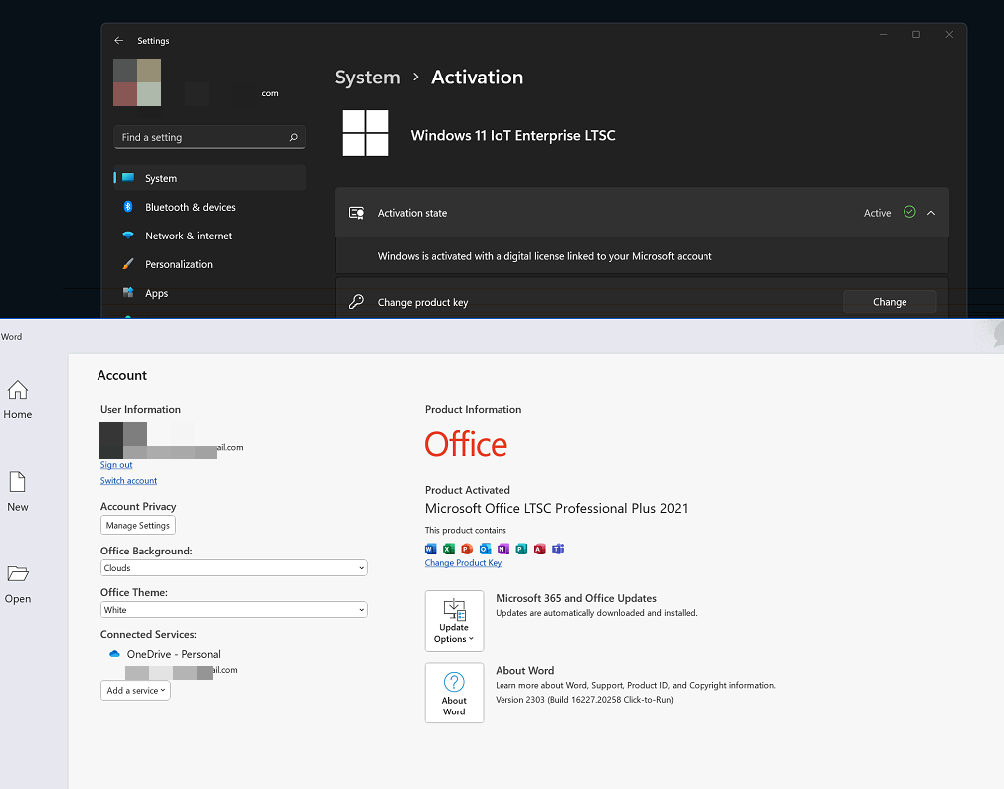
Task: Click the Bluetooth icon in Settings sidebar
Action: [x=128, y=206]
